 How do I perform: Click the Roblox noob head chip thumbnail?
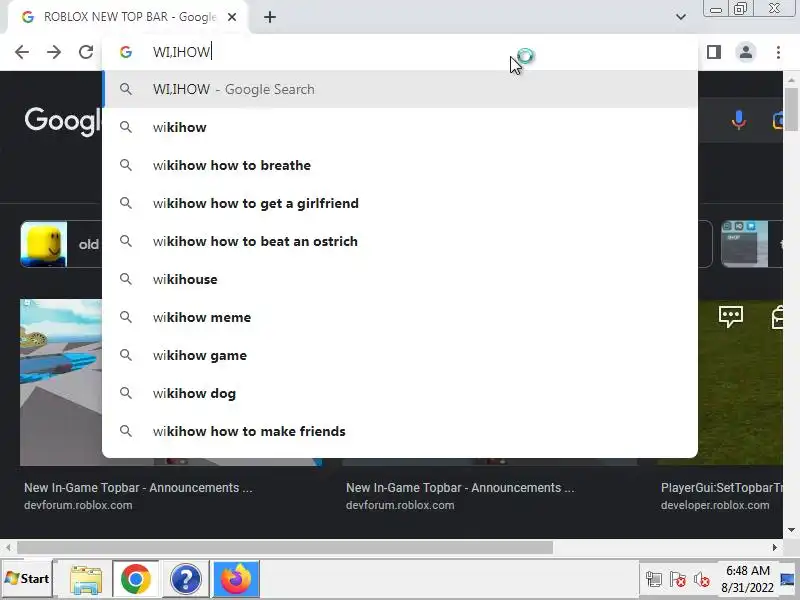43,244
